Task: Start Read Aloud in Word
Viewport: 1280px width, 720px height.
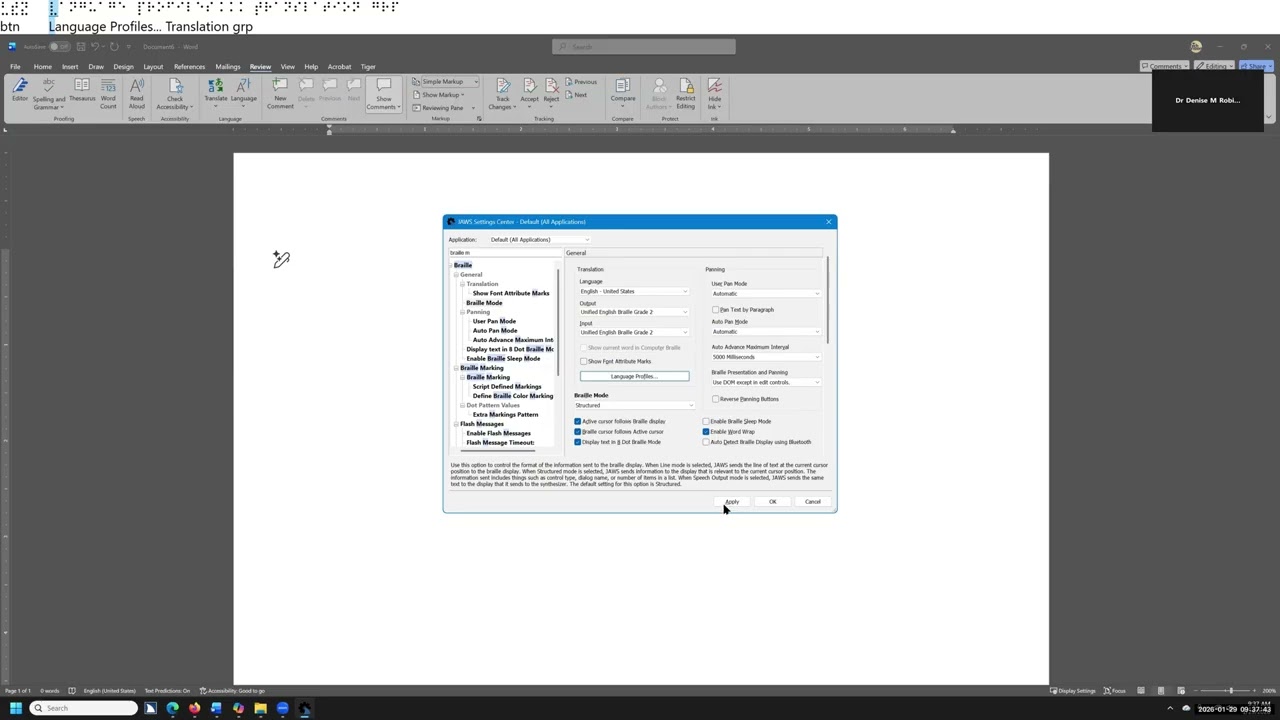Action: [137, 94]
